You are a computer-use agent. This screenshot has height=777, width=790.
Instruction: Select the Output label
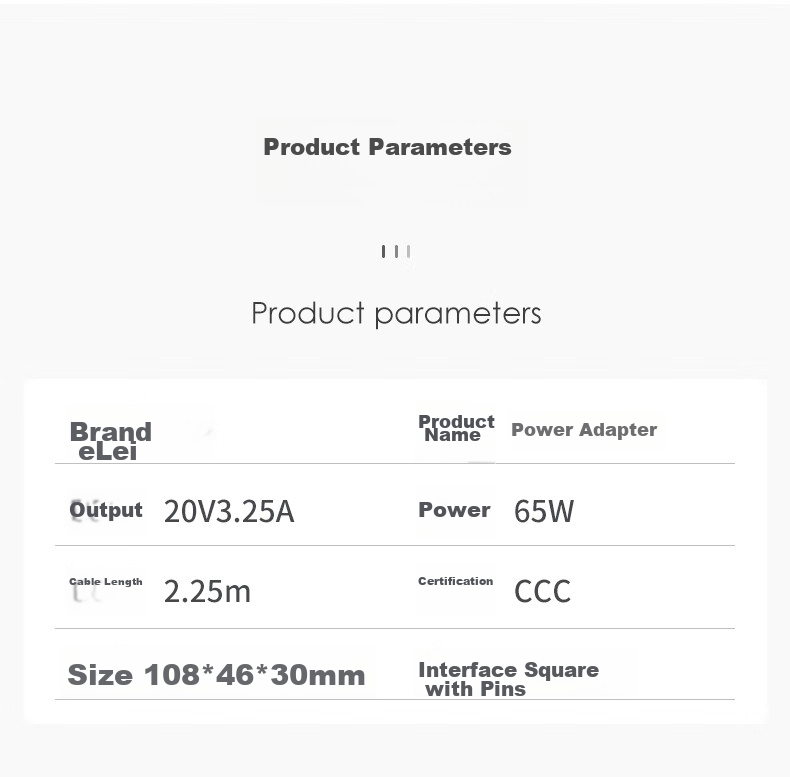(x=106, y=510)
